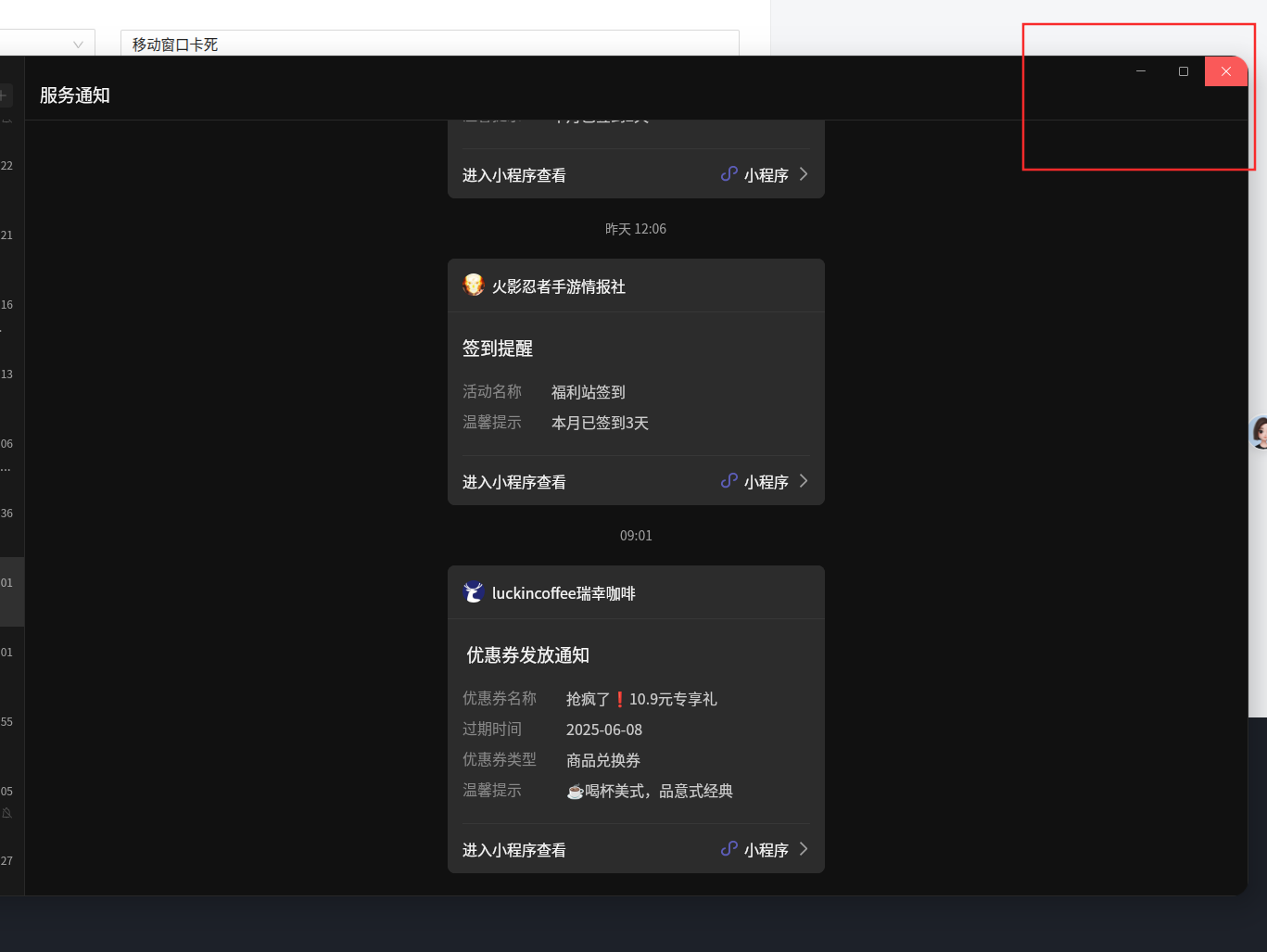This screenshot has height=952, width=1267.
Task: Select the 抢疯了 10.9元专享礼 coupon name
Action: pyautogui.click(x=641, y=699)
